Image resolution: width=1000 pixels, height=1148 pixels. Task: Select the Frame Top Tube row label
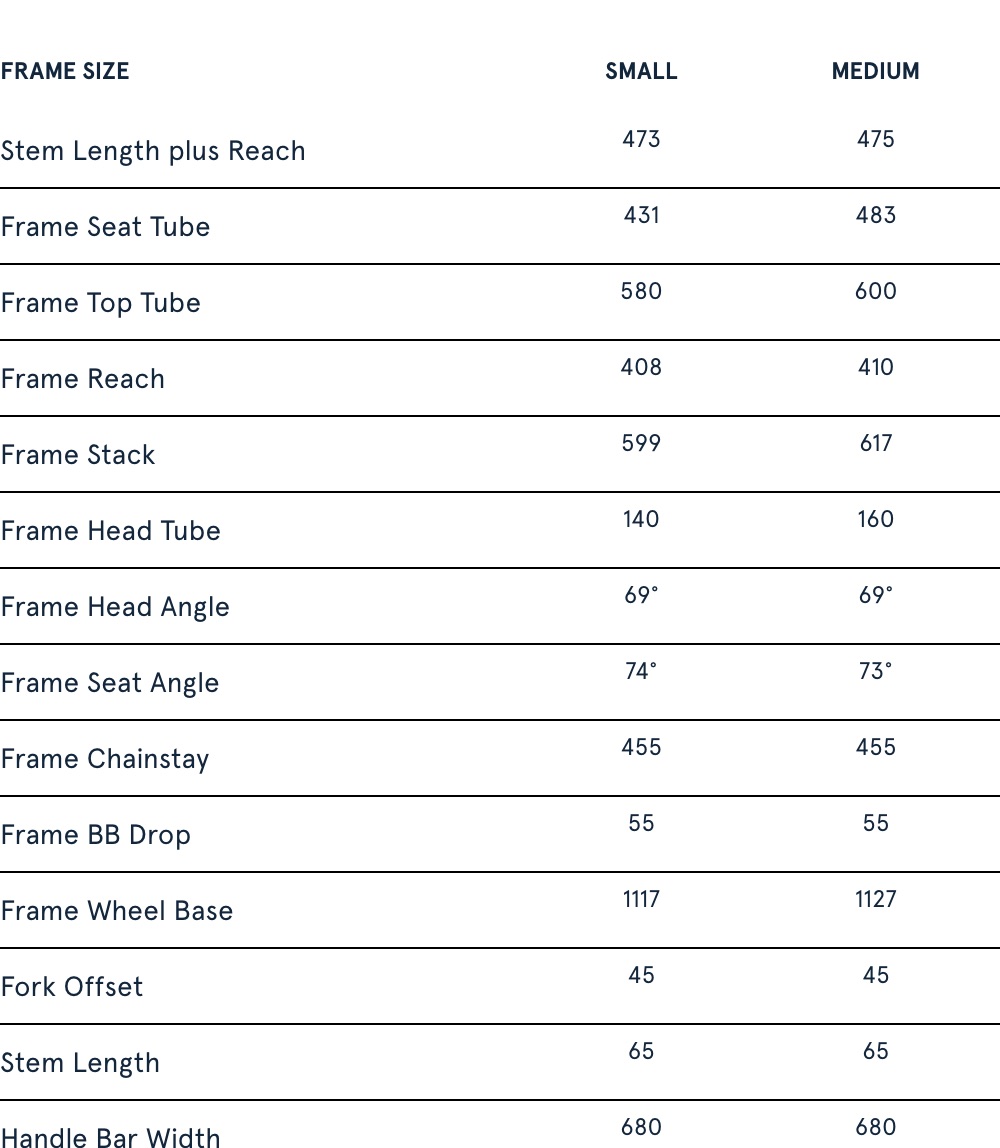100,303
